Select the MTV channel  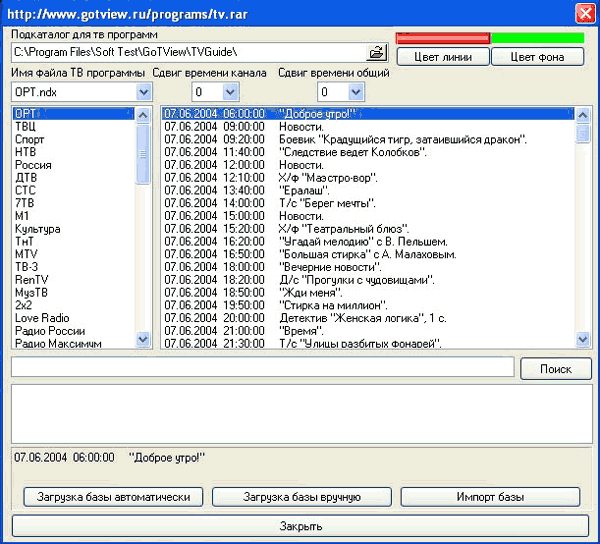[x=73, y=254]
